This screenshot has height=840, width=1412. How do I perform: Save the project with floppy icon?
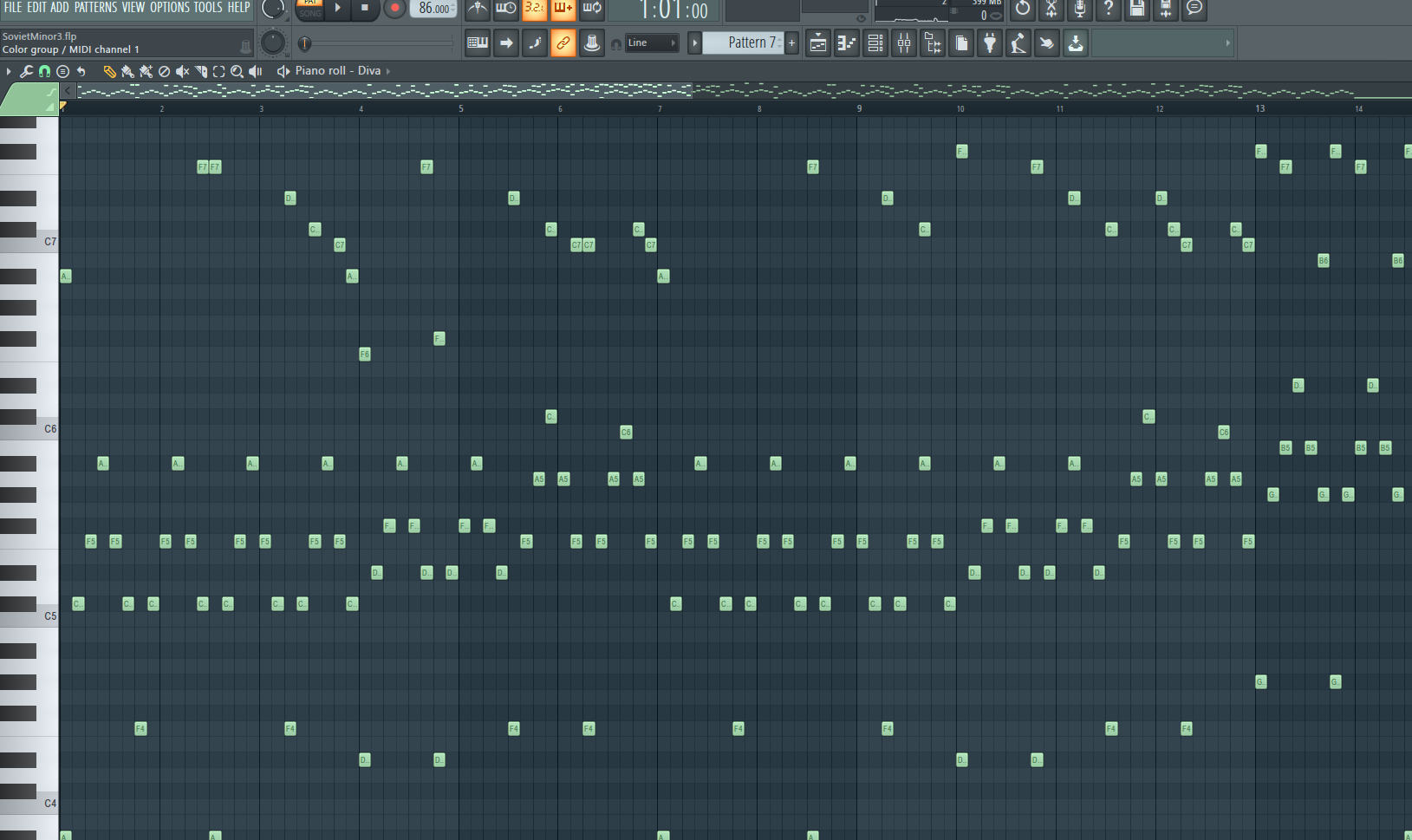tap(1137, 9)
